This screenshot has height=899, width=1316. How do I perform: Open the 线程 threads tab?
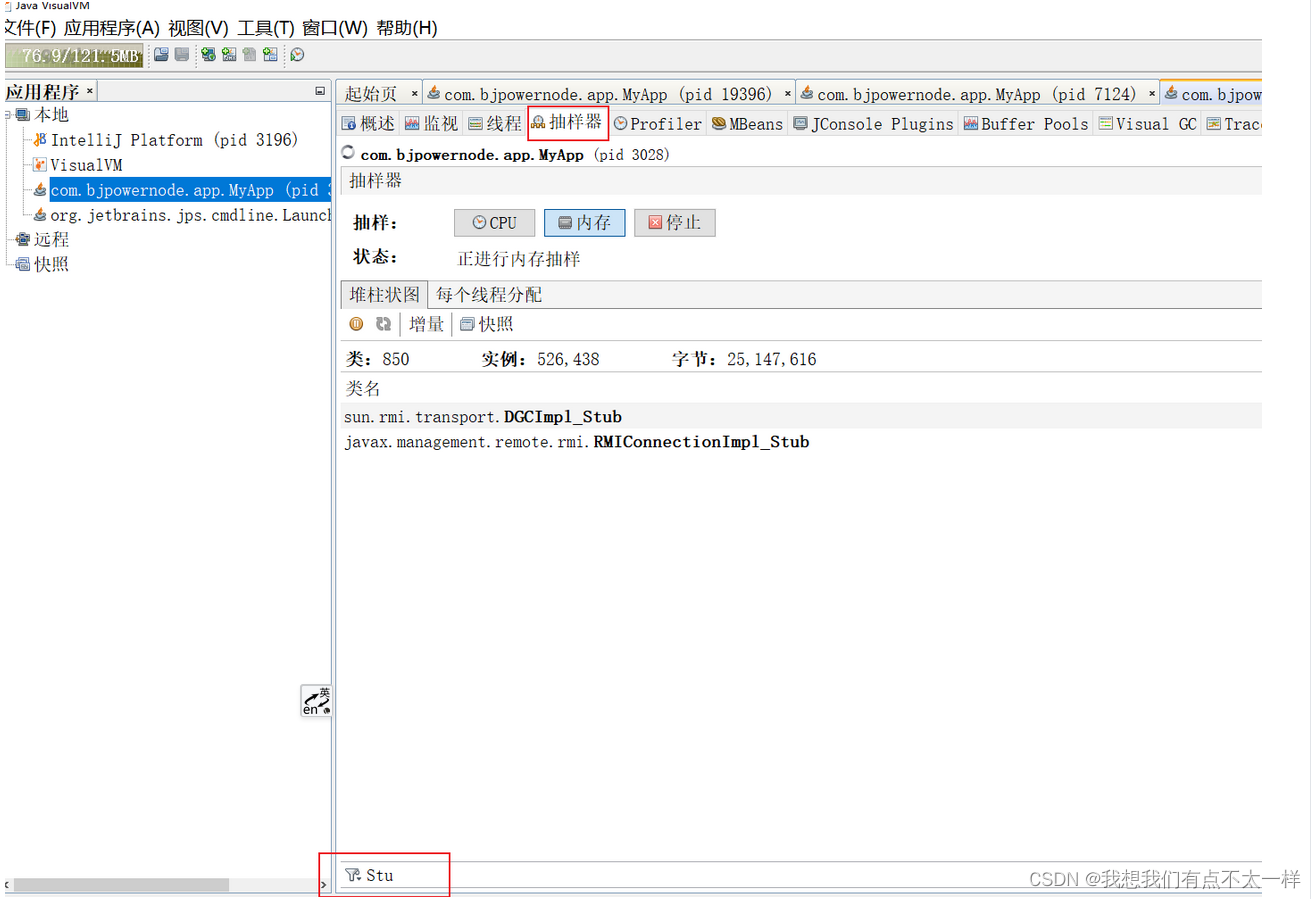[494, 124]
